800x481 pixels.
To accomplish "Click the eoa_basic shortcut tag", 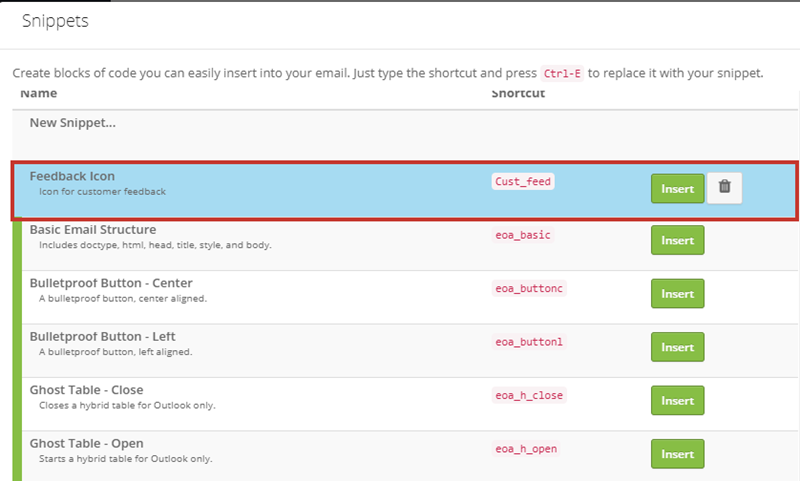I will pos(522,235).
